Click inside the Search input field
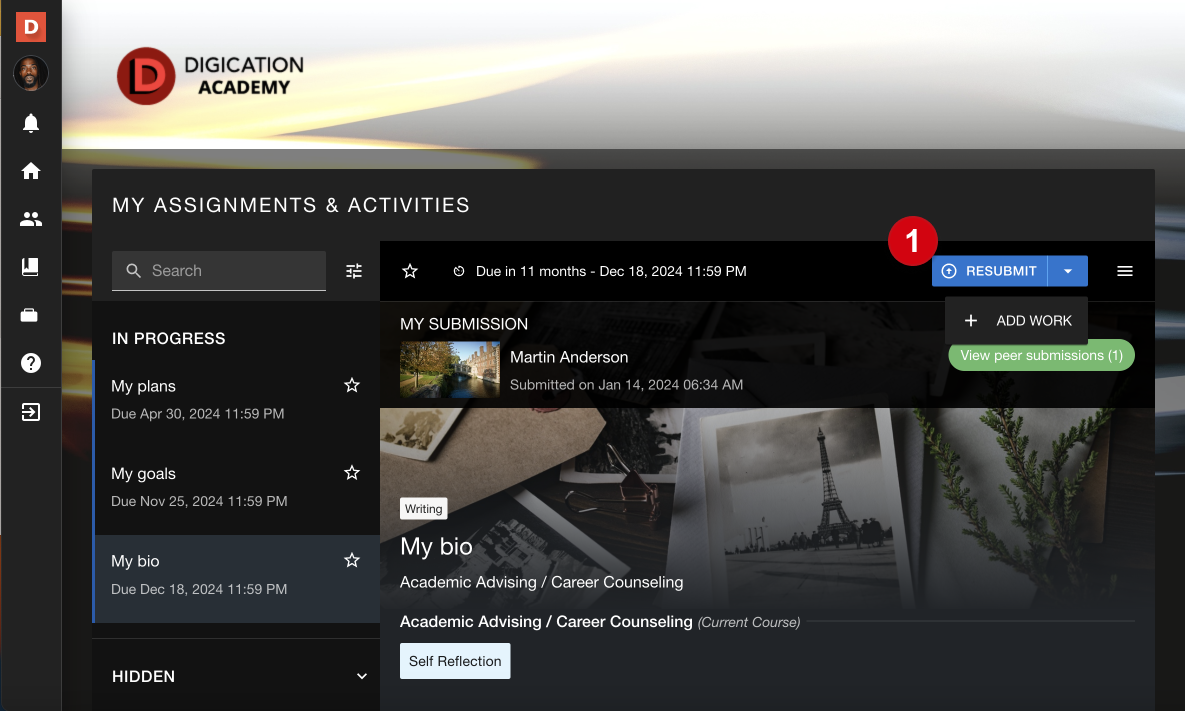Screen dimensions: 1185x711 coord(218,270)
